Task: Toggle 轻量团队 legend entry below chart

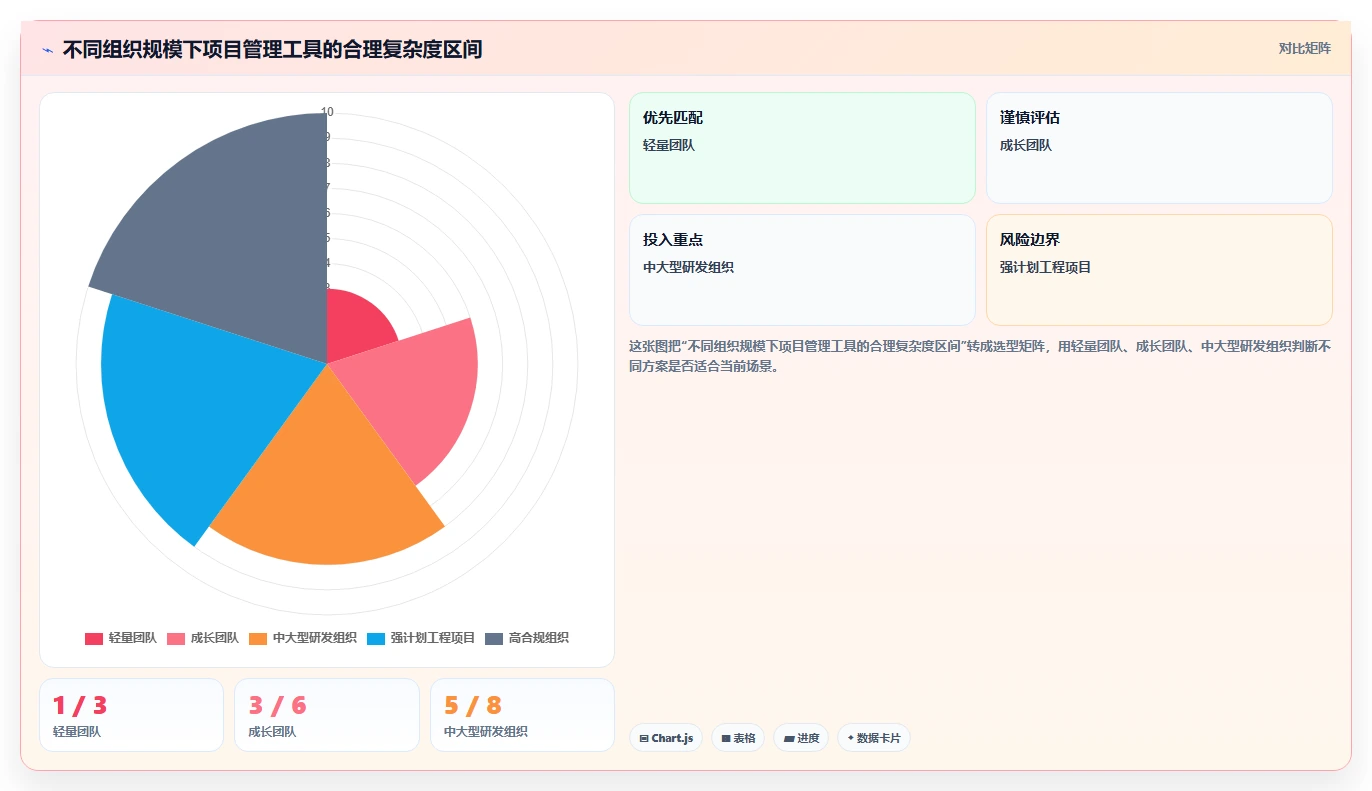Action: coord(120,638)
